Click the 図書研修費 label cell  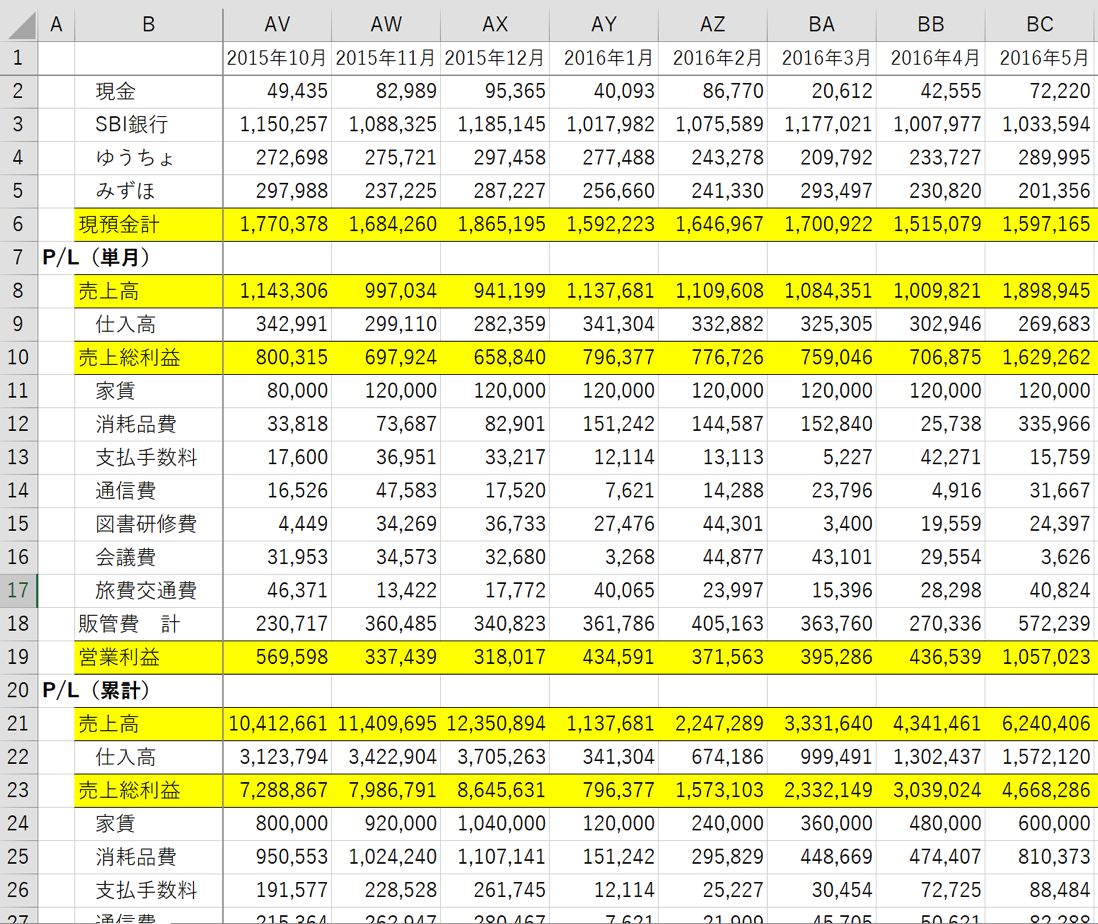point(148,524)
